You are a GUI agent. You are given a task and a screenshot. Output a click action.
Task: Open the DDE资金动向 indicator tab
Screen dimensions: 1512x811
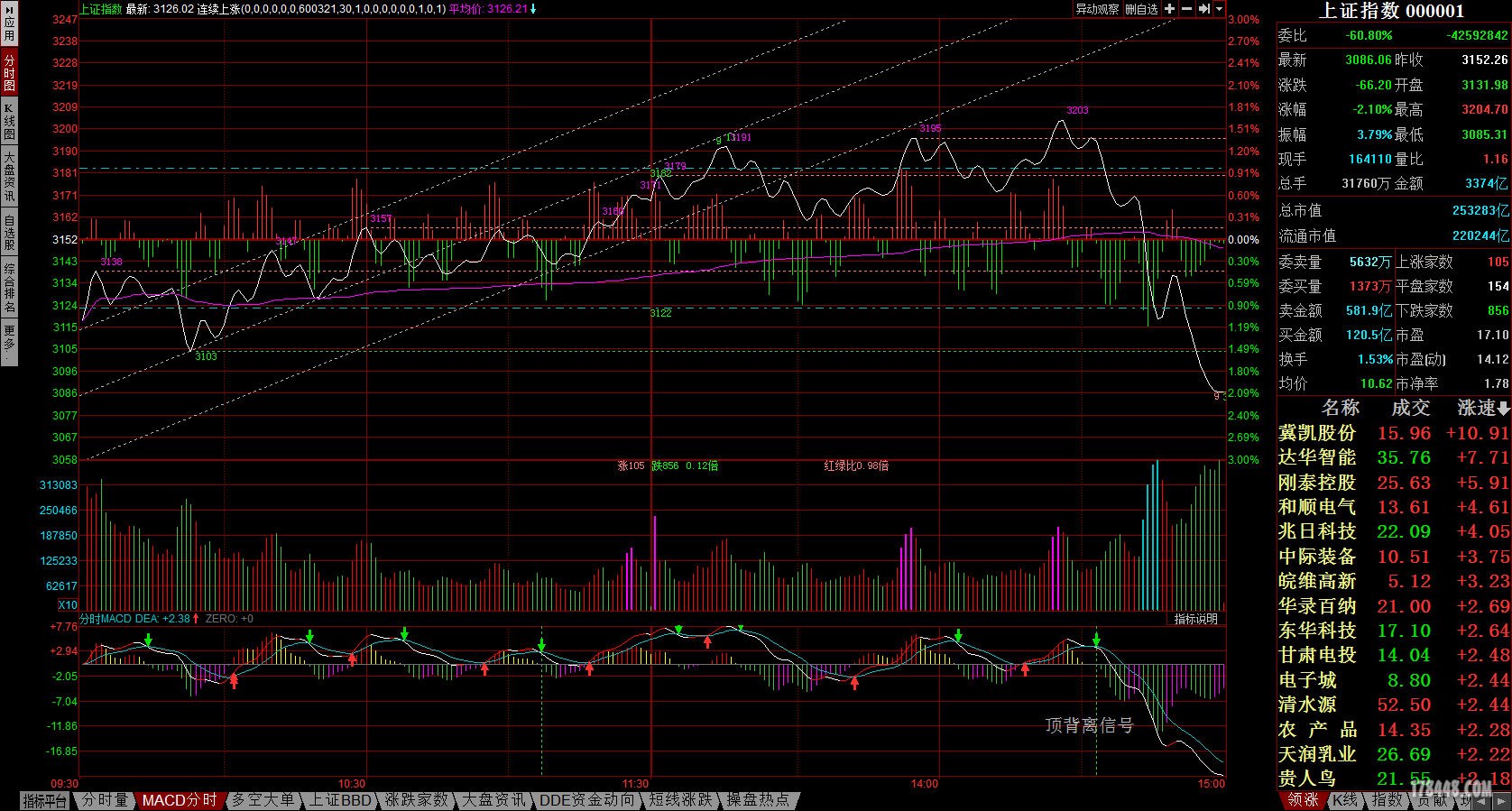586,800
